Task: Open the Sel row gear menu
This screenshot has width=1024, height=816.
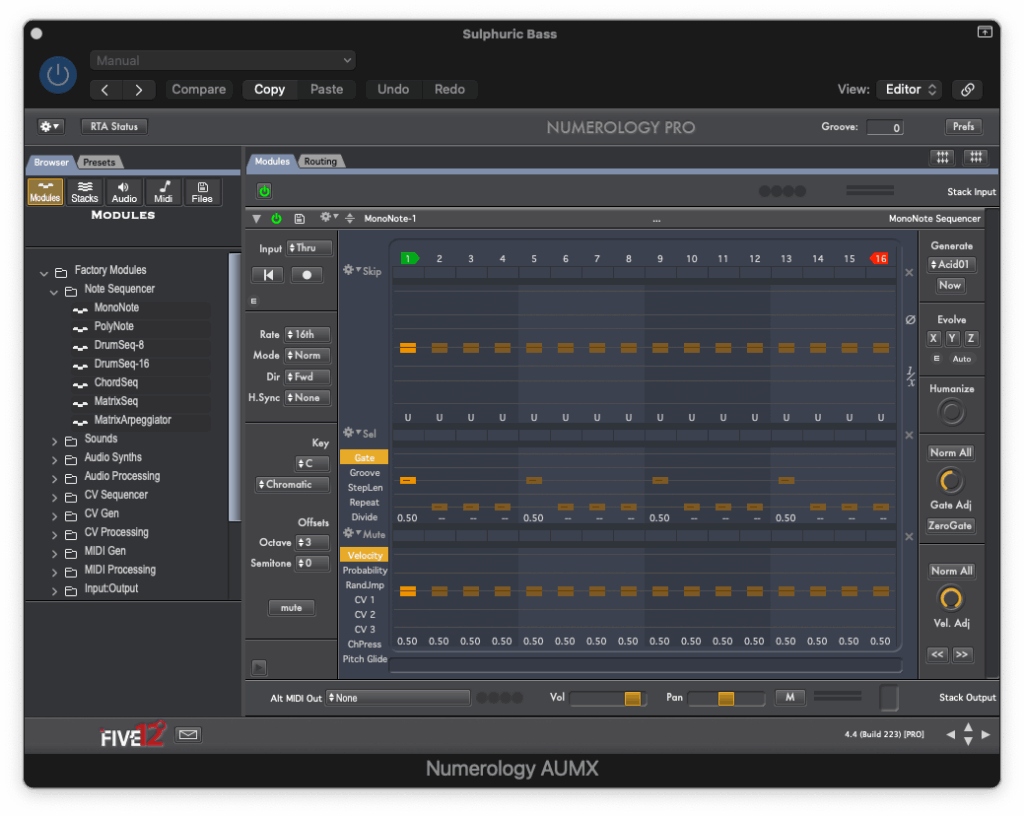Action: pyautogui.click(x=351, y=432)
